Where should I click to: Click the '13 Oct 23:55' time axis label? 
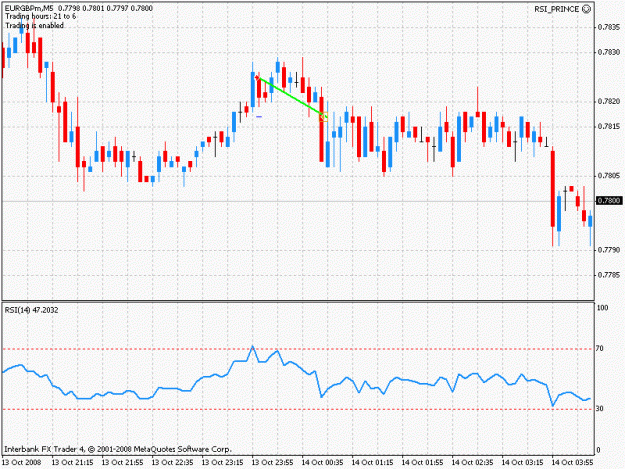tap(272, 463)
